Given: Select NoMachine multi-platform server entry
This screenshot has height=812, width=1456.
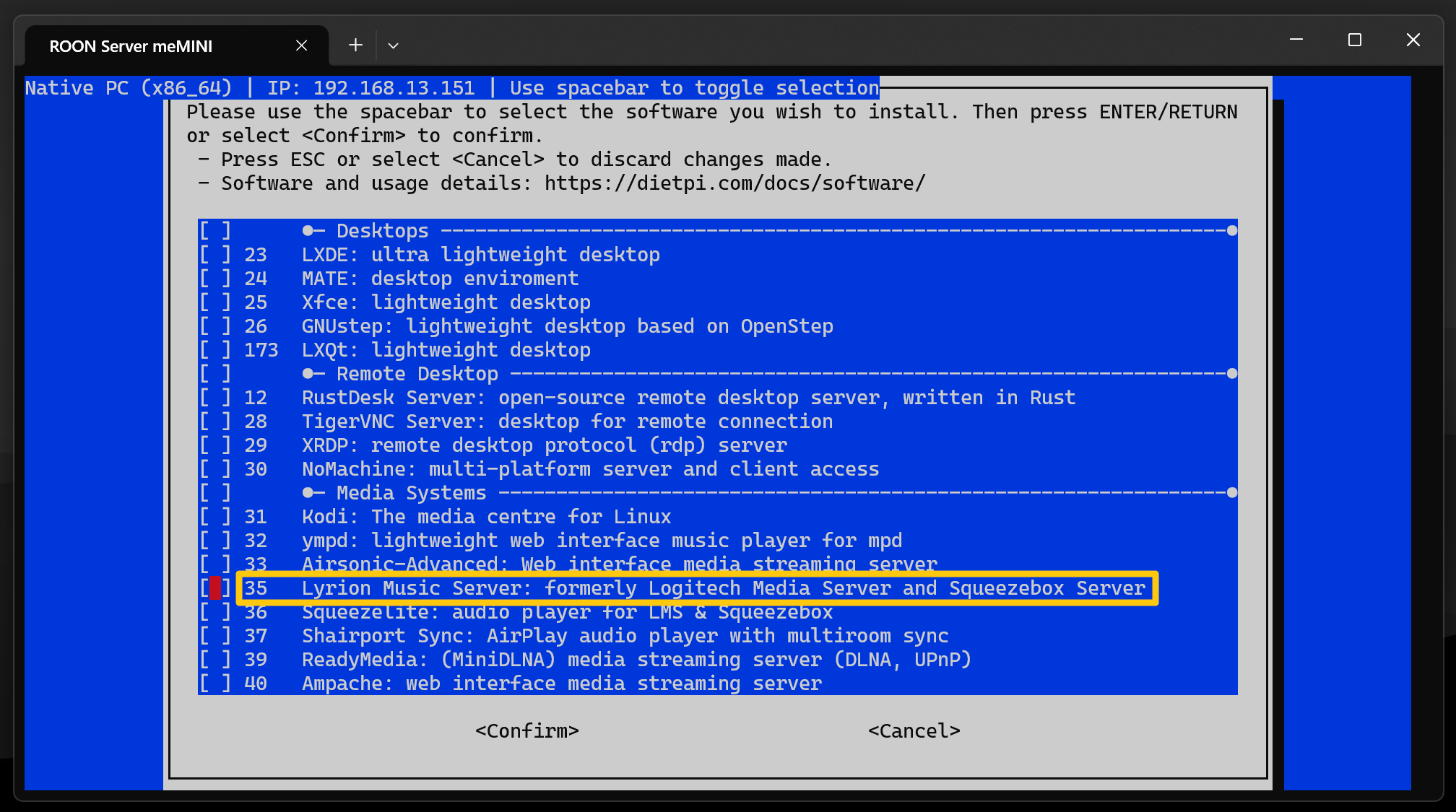Looking at the screenshot, I should pyautogui.click(x=589, y=469).
